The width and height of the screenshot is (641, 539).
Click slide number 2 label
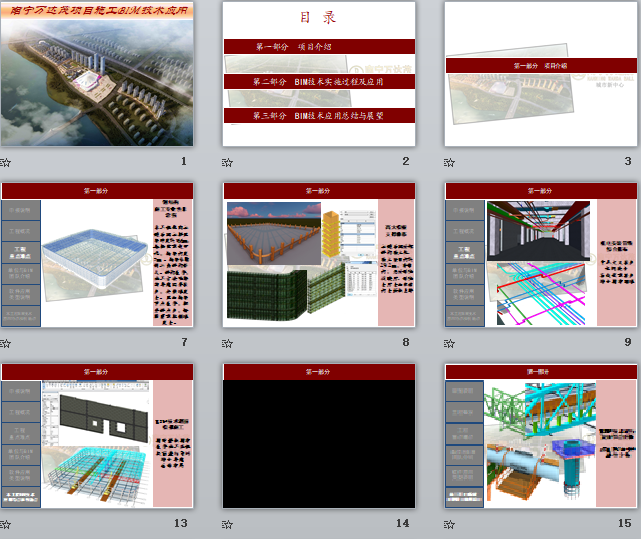tap(406, 161)
